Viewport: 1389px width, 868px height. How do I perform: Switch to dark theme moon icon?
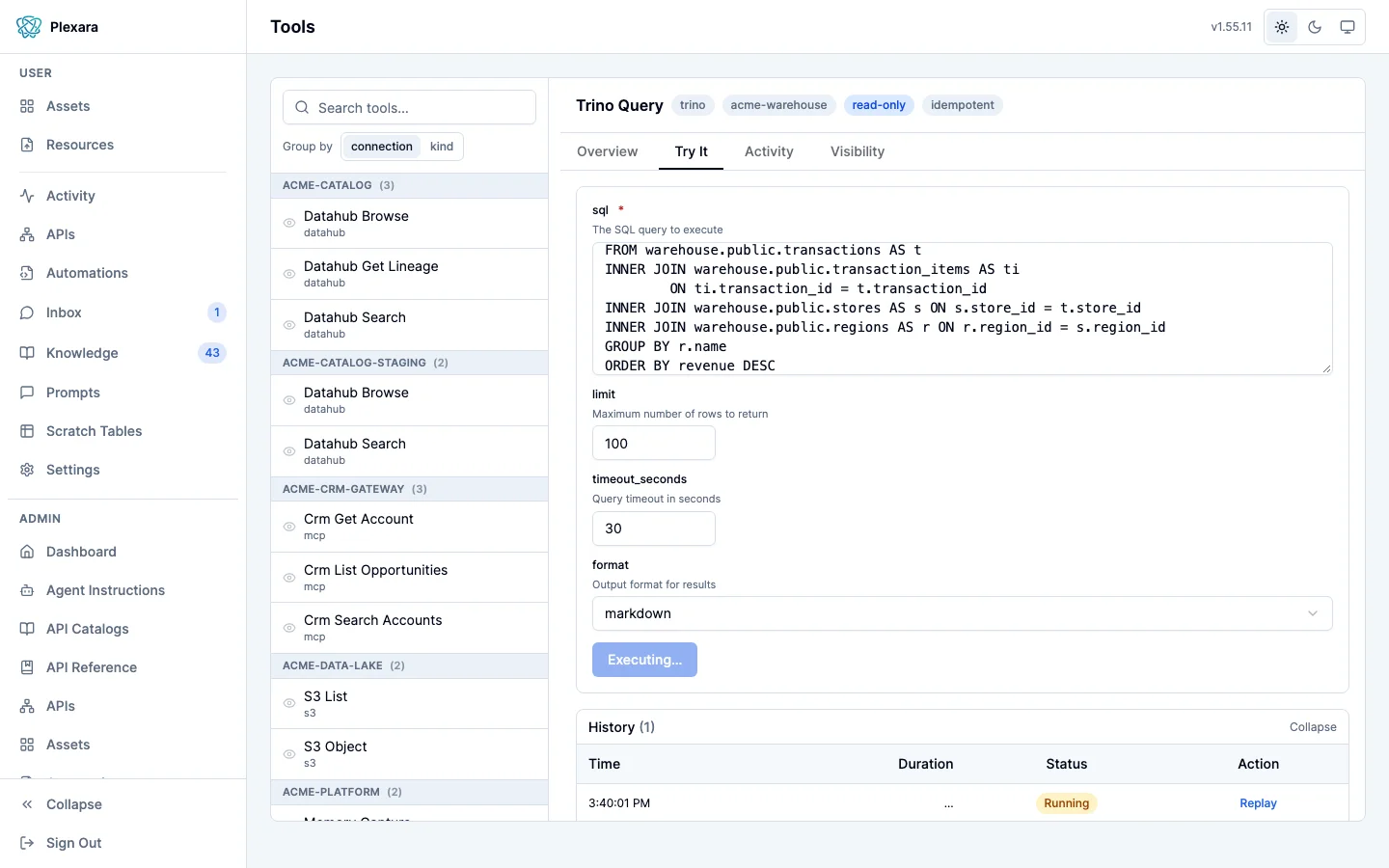coord(1315,27)
